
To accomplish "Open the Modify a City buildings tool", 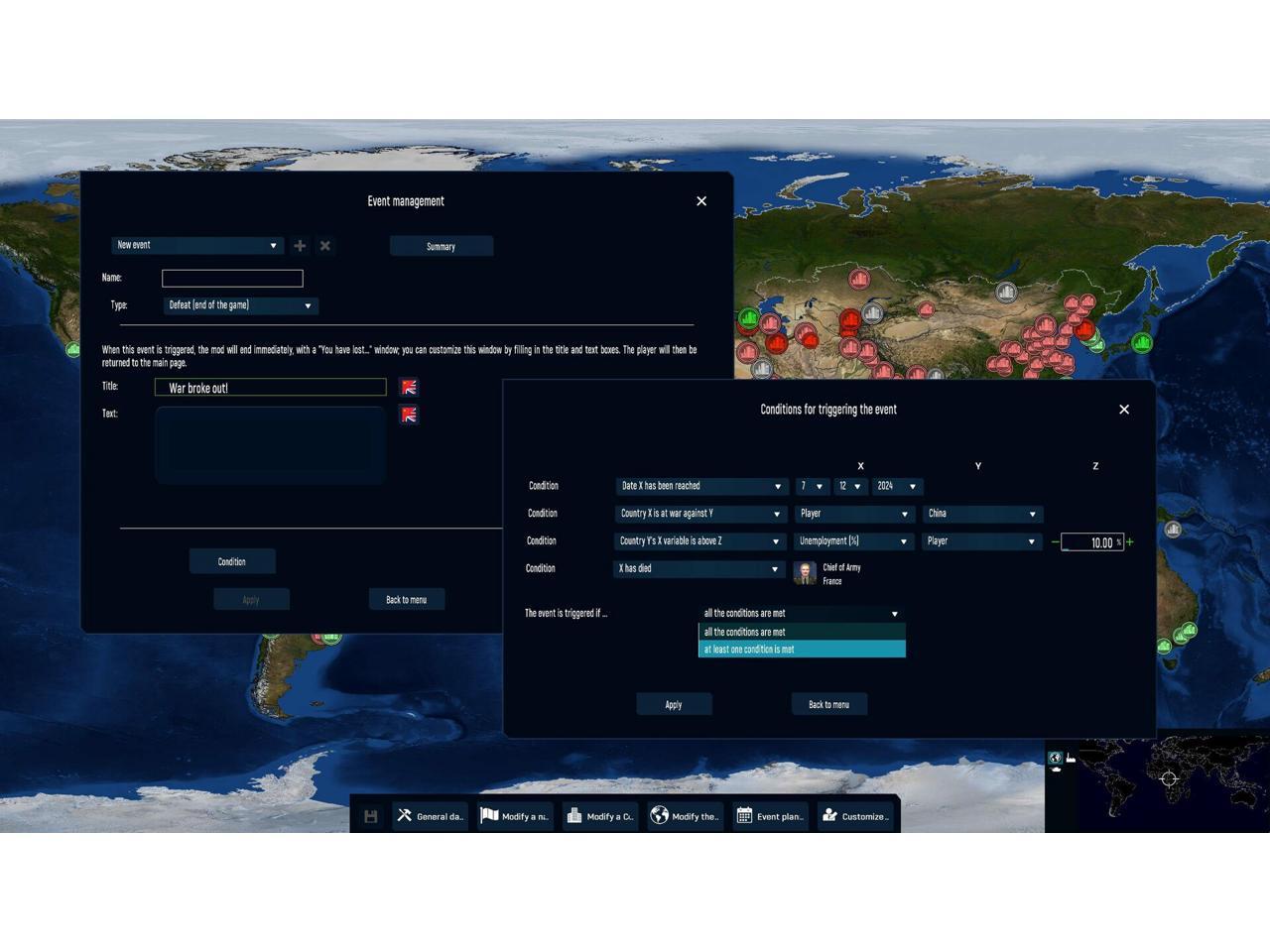I will [x=600, y=816].
